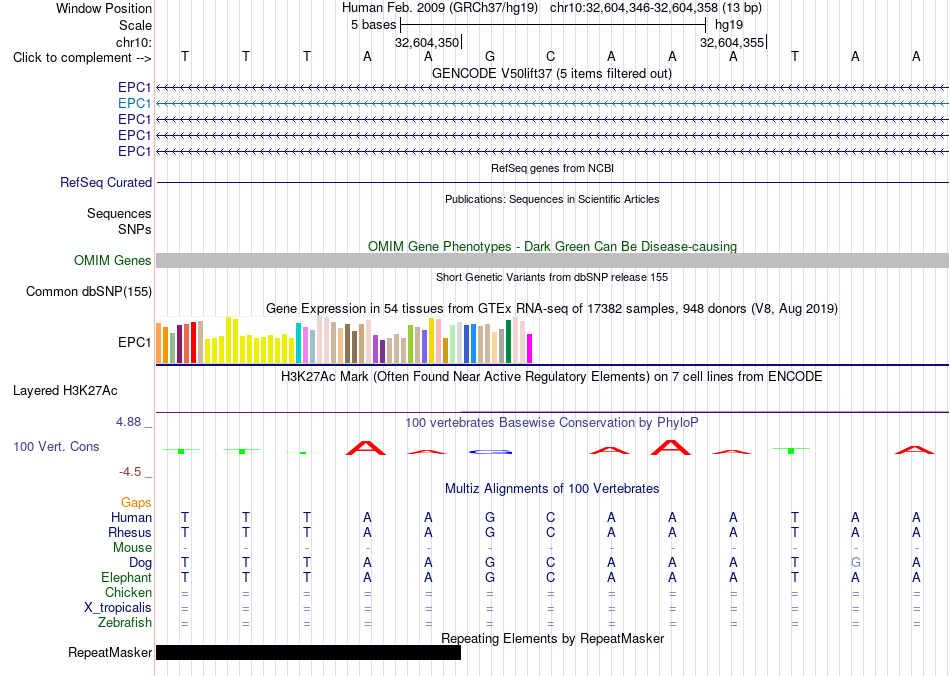
Task: Click the 'Rhesus' species label
Action: (130, 532)
